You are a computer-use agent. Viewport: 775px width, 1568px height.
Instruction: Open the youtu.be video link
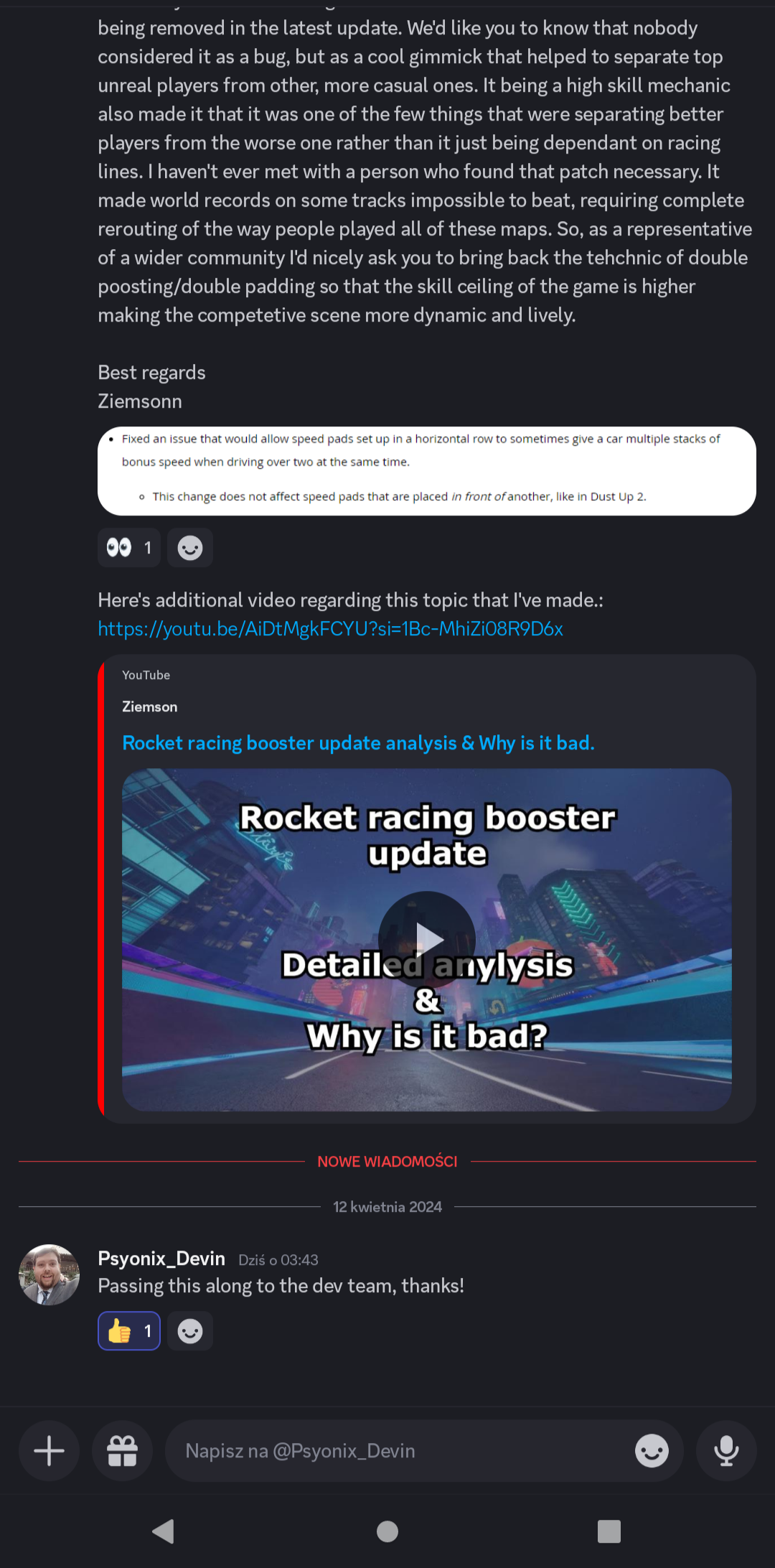(x=330, y=629)
